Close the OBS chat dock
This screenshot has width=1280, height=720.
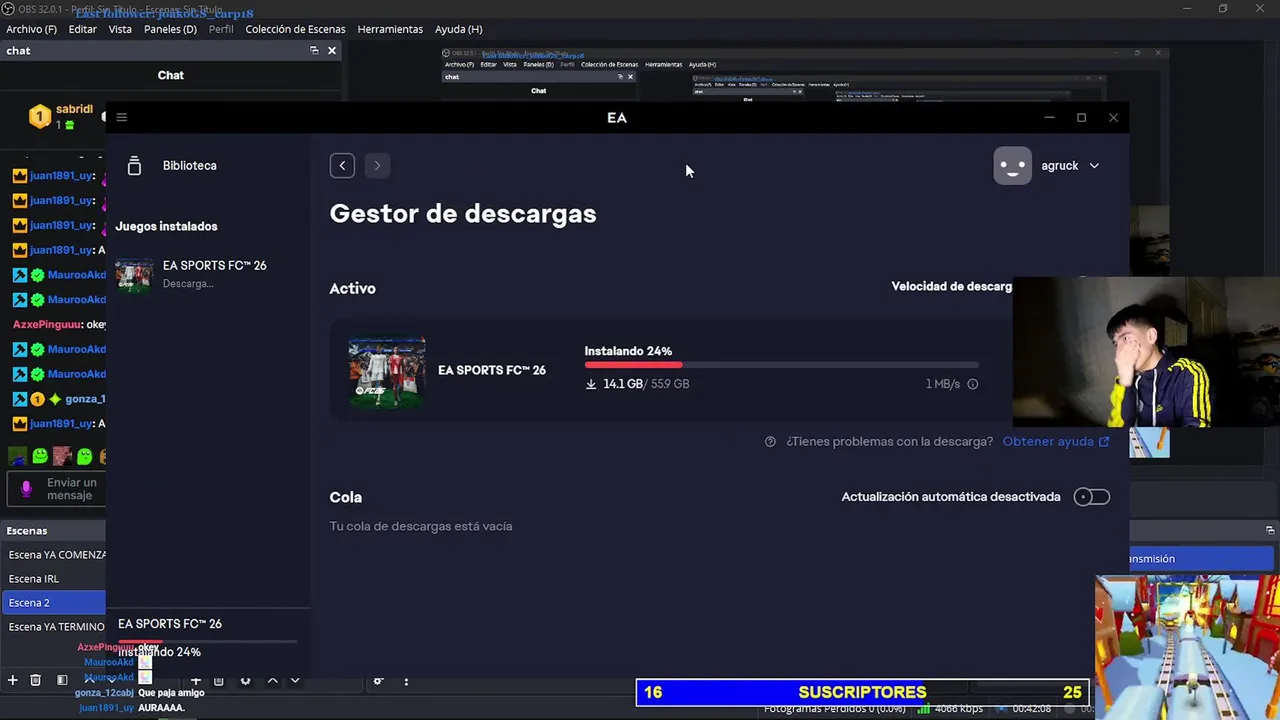point(332,51)
